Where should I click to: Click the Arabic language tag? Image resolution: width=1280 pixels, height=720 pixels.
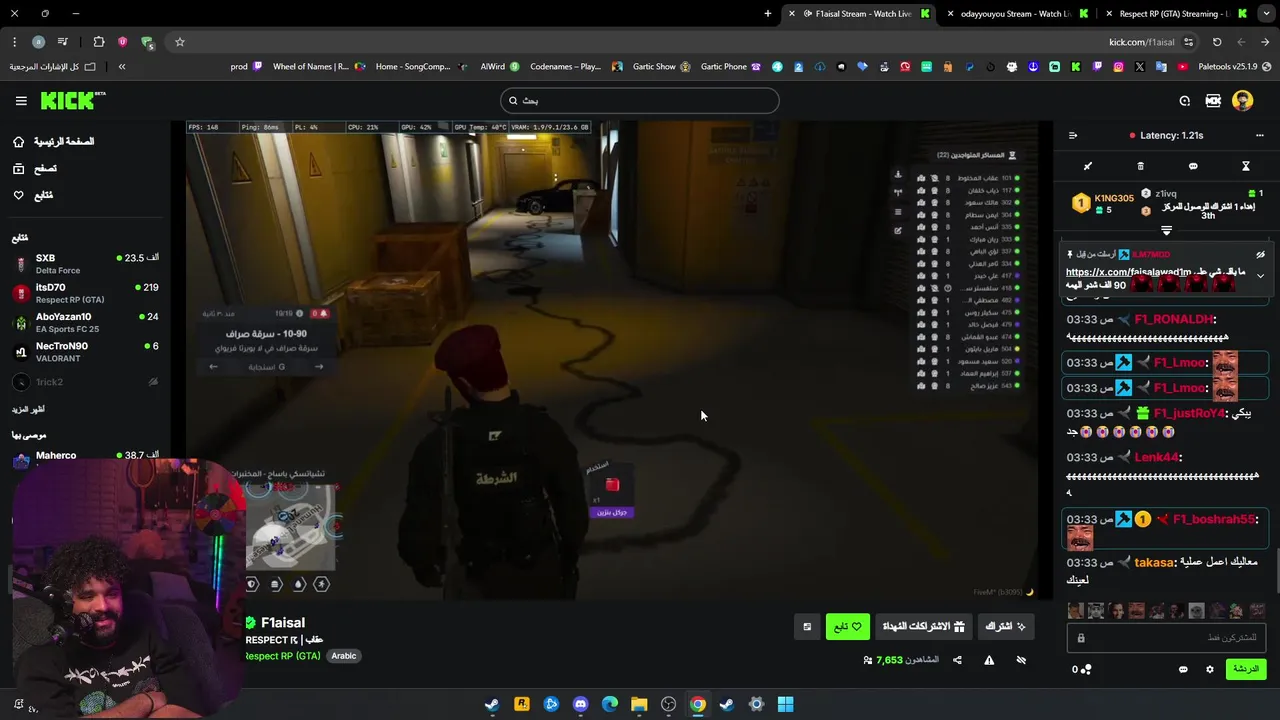(x=344, y=656)
